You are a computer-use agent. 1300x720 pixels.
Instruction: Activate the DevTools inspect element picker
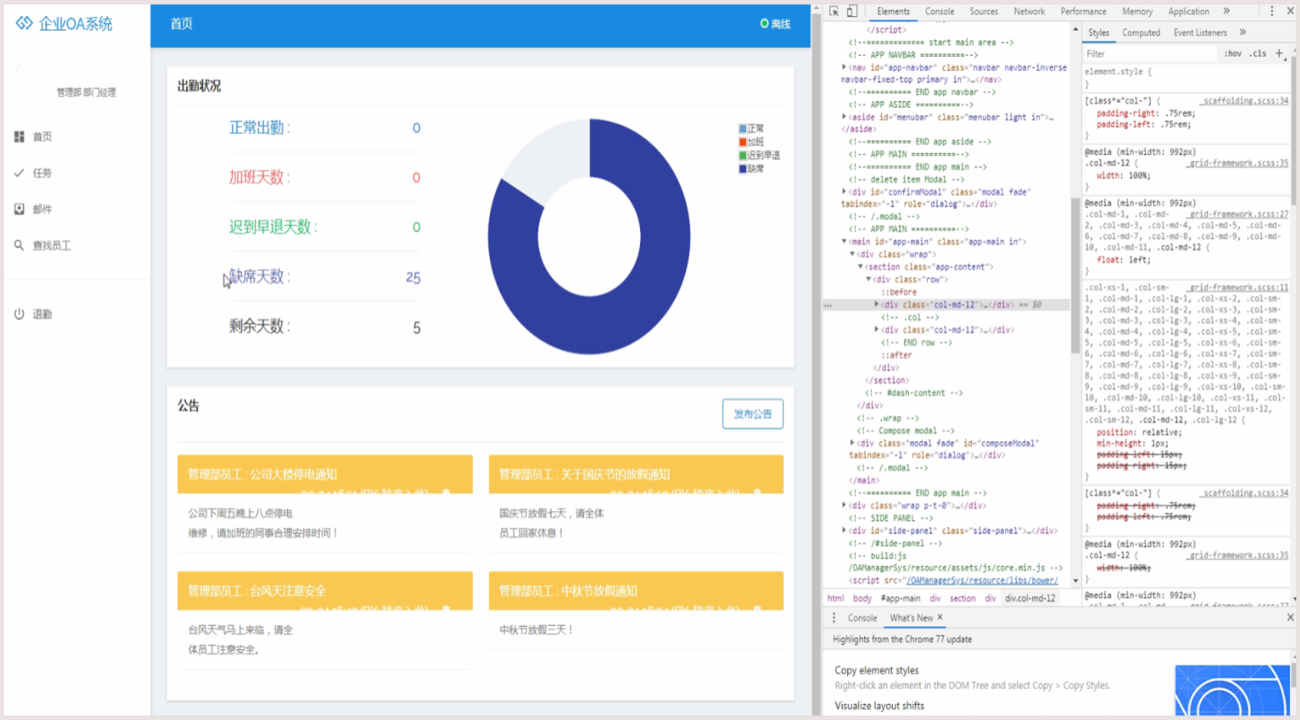pos(834,12)
